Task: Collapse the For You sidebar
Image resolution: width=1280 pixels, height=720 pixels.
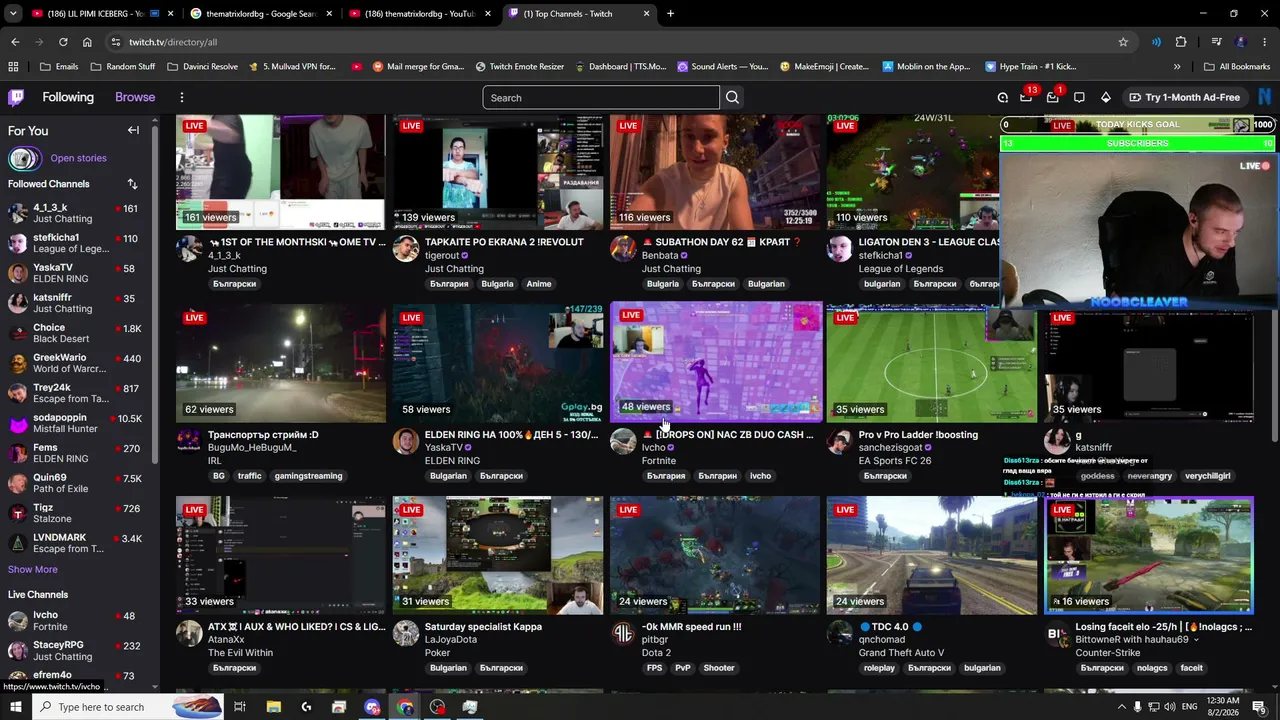Action: tap(133, 130)
